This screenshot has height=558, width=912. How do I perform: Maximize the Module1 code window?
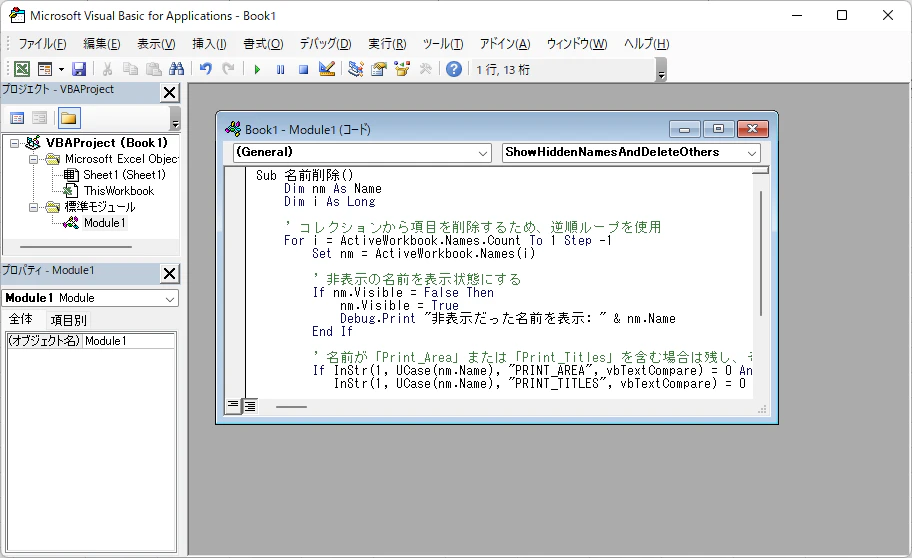[x=718, y=129]
